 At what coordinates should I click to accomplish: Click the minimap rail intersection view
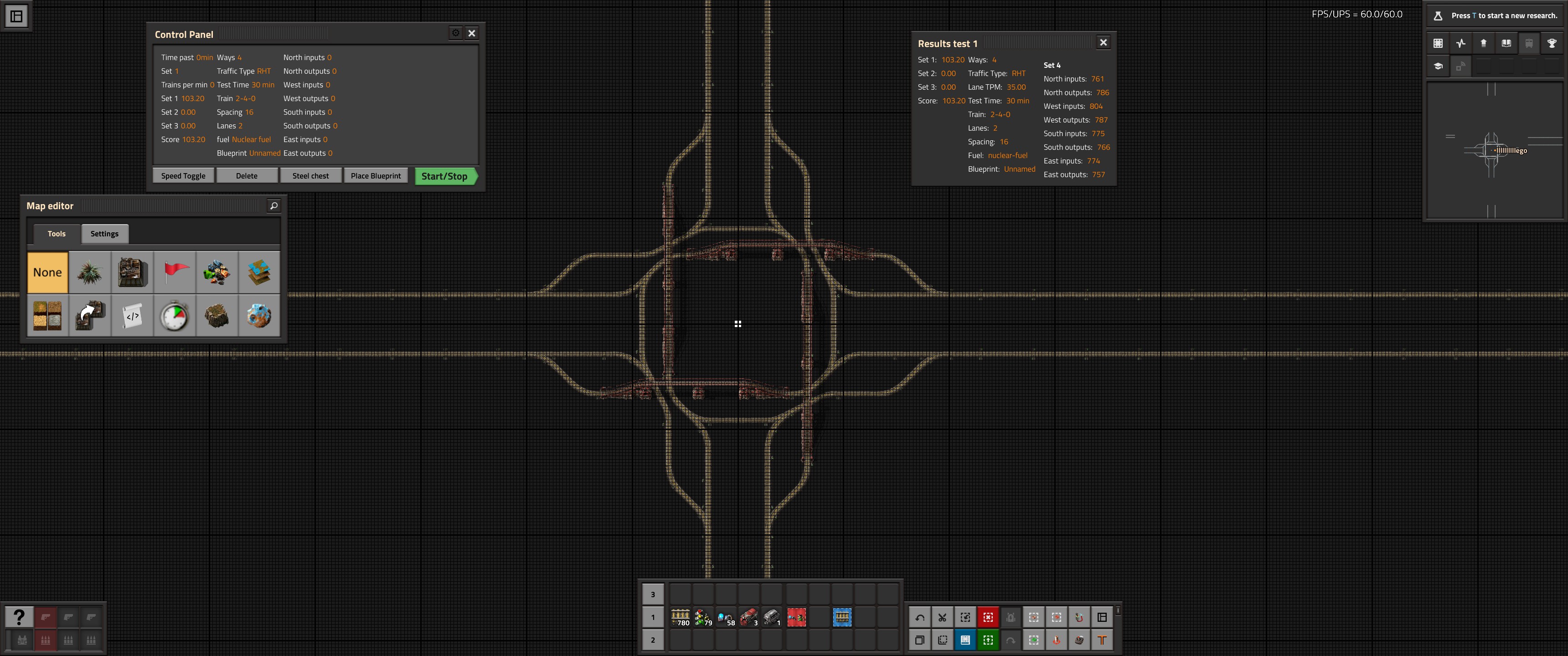click(x=1496, y=150)
